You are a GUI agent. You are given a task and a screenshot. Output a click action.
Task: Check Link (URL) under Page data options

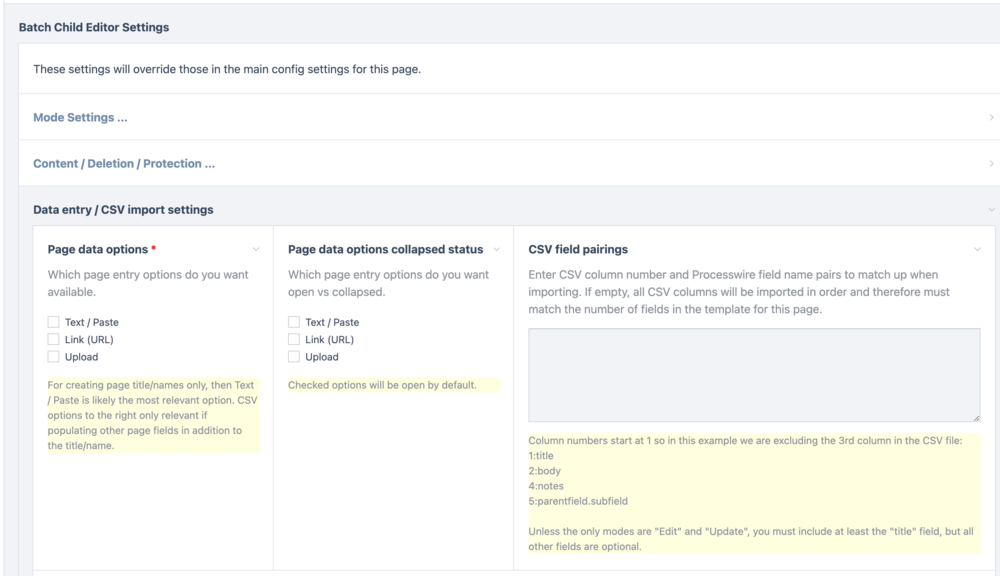click(54, 339)
